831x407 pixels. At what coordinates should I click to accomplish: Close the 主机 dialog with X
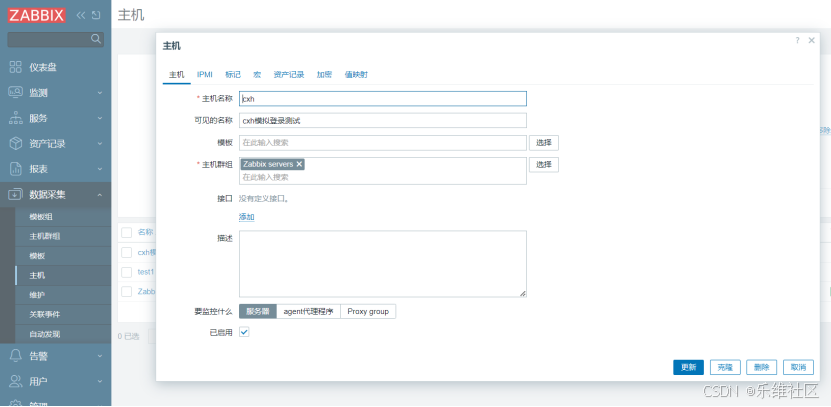point(811,40)
